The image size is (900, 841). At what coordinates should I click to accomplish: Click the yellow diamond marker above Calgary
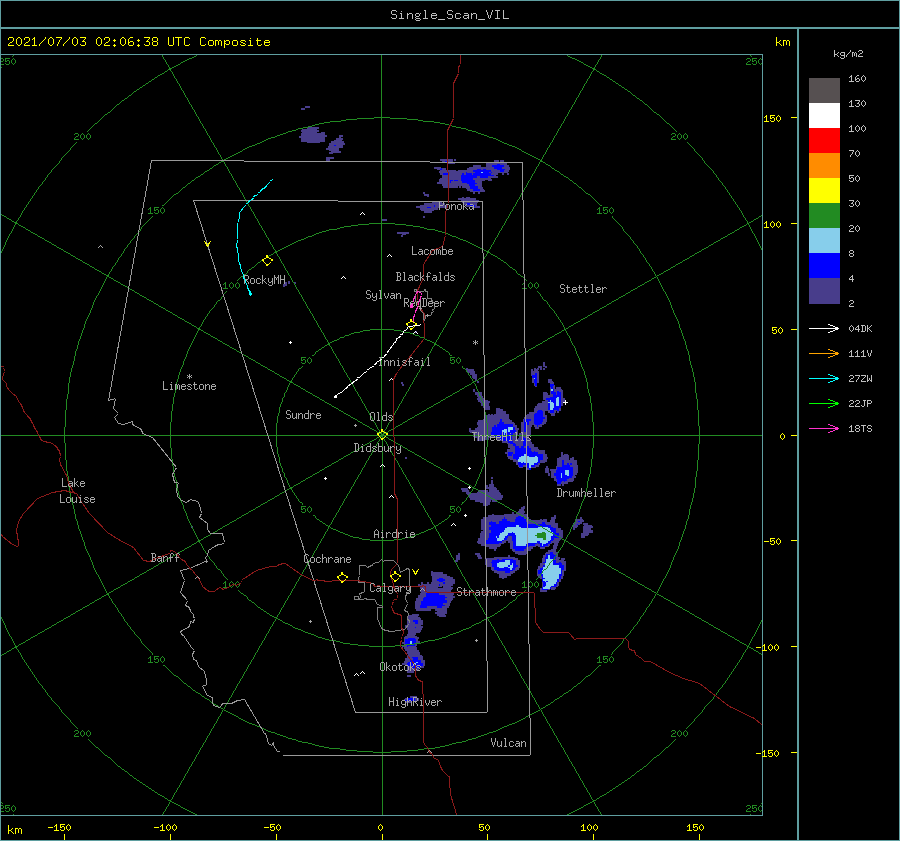coord(395,576)
